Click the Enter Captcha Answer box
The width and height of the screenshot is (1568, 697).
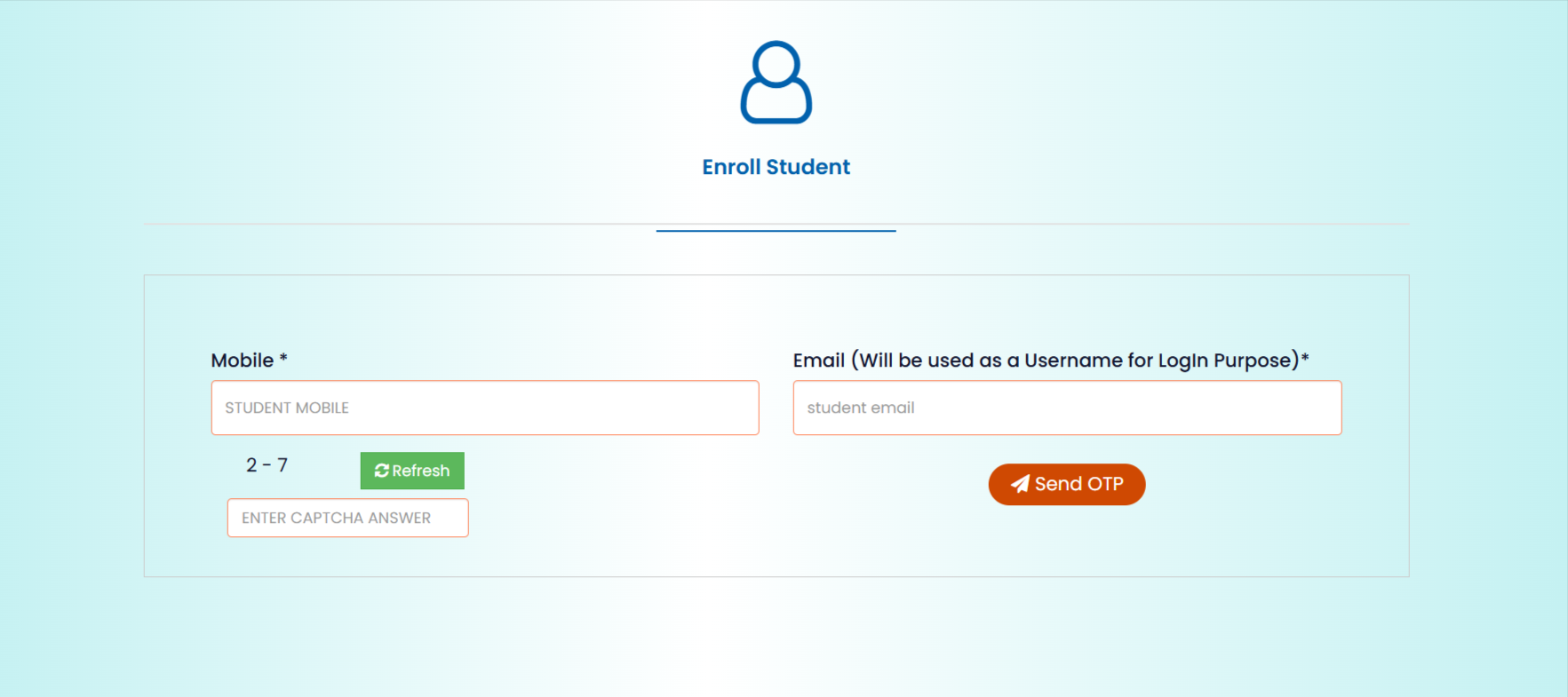[347, 518]
